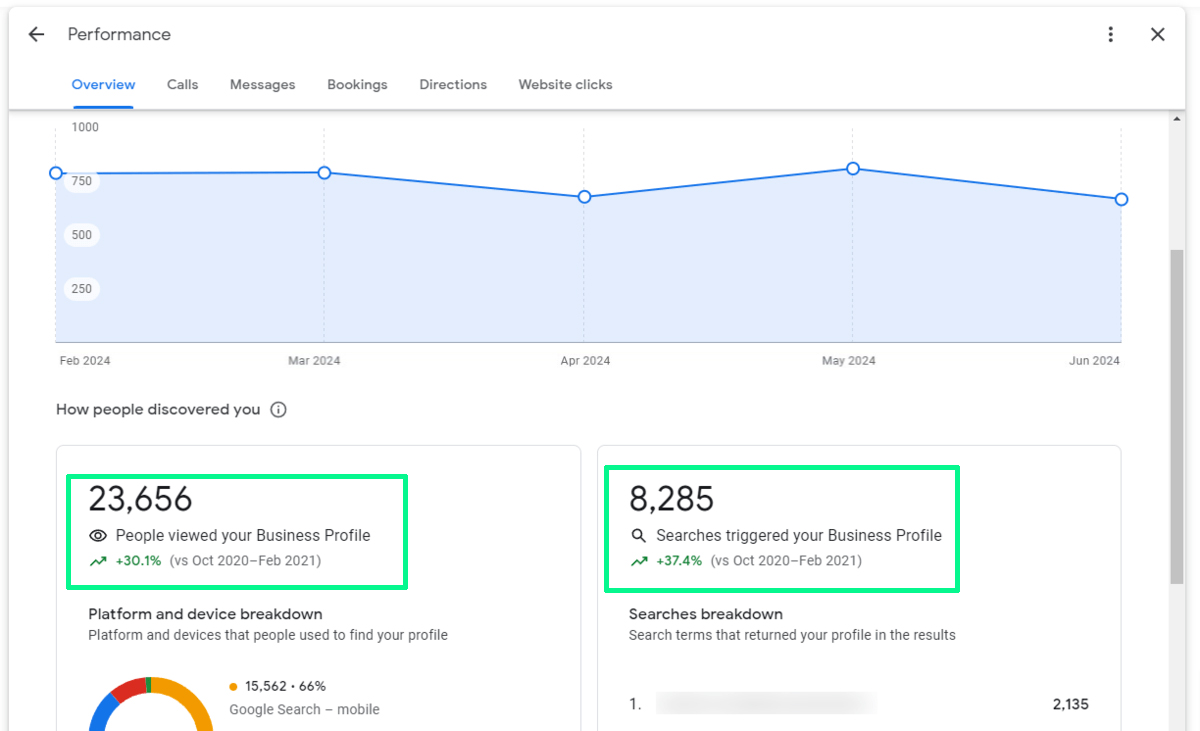Open the three-dot more options menu
Image resolution: width=1200 pixels, height=731 pixels.
click(x=1111, y=34)
